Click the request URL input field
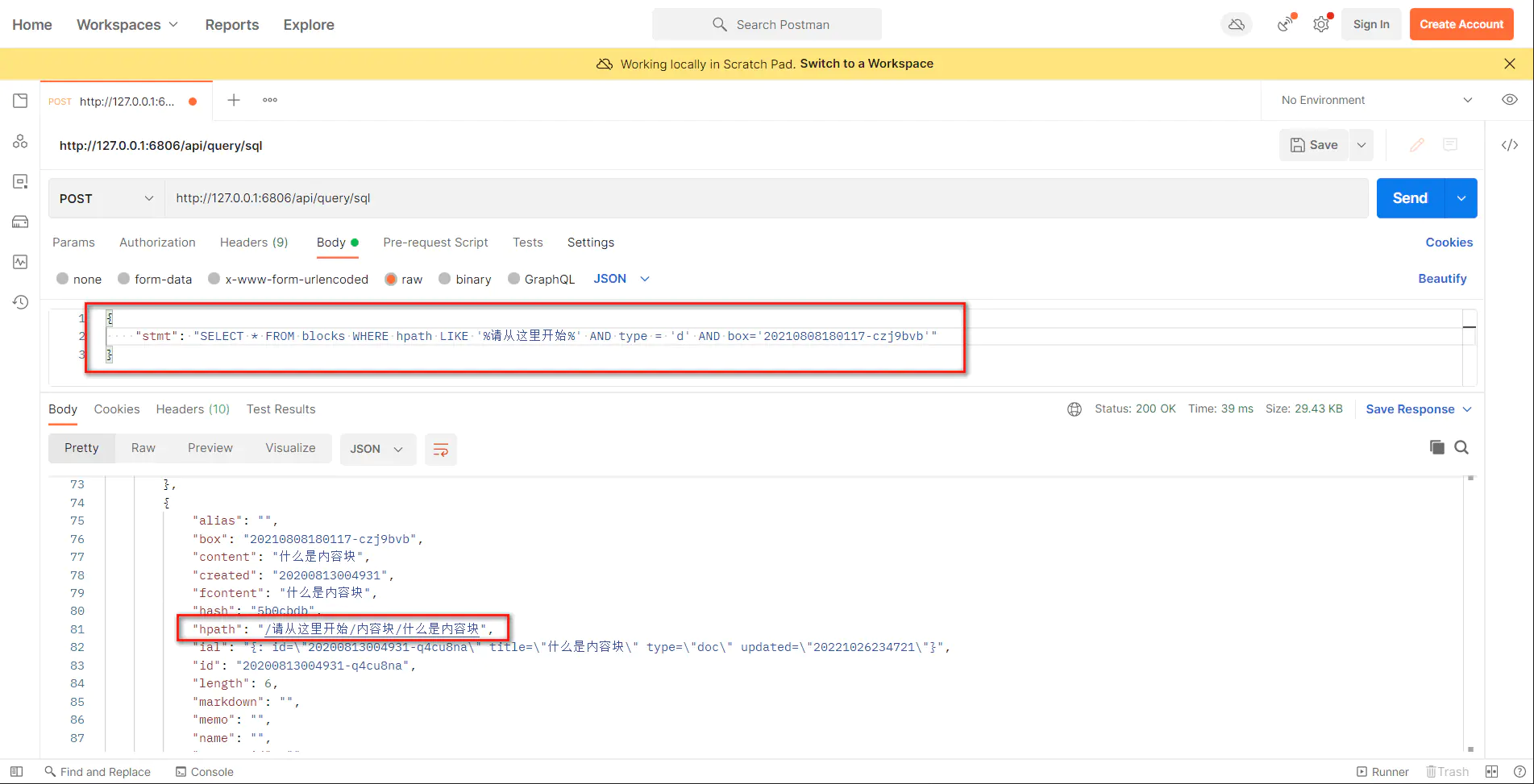Image resolution: width=1534 pixels, height=784 pixels. click(x=766, y=198)
